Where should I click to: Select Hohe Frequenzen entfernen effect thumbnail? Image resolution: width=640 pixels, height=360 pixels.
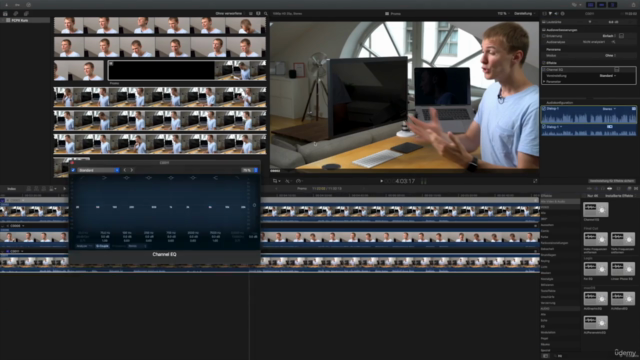coord(596,239)
